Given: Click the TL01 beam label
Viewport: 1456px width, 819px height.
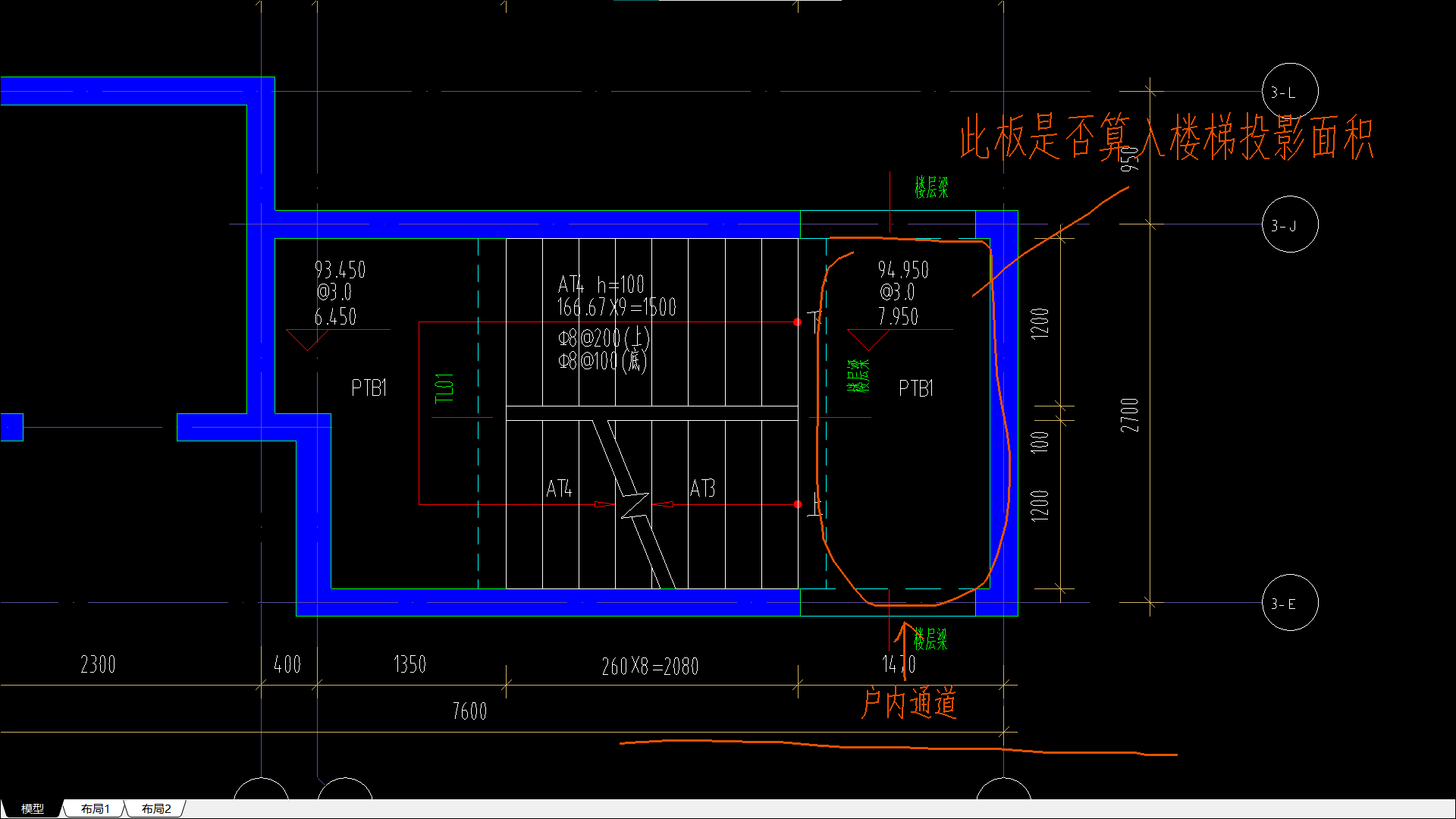Looking at the screenshot, I should 445,388.
